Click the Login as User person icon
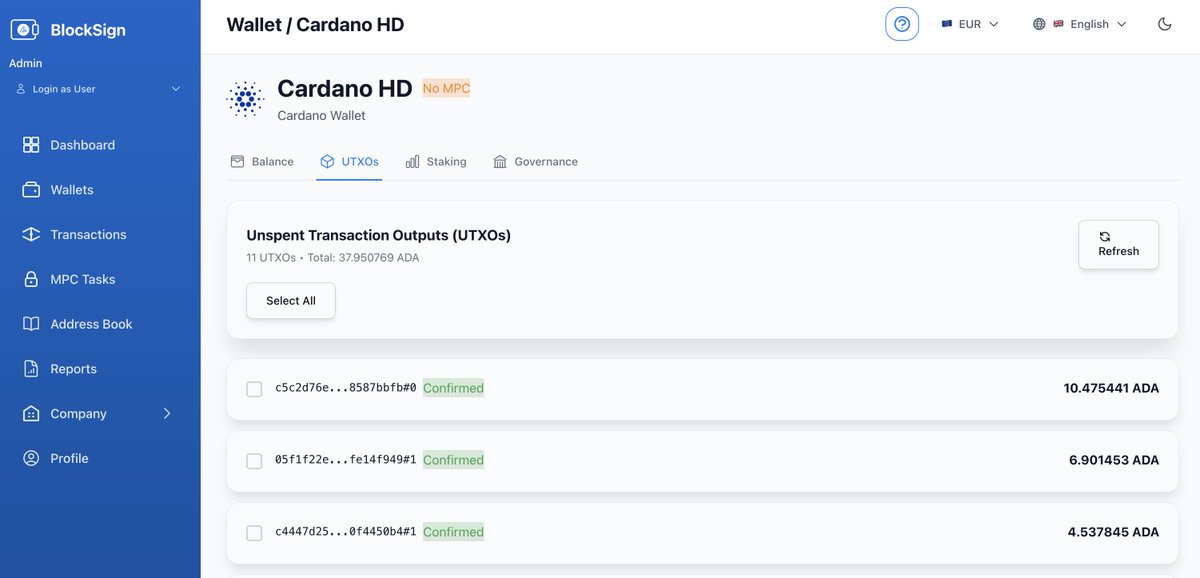This screenshot has height=578, width=1200. point(21,89)
